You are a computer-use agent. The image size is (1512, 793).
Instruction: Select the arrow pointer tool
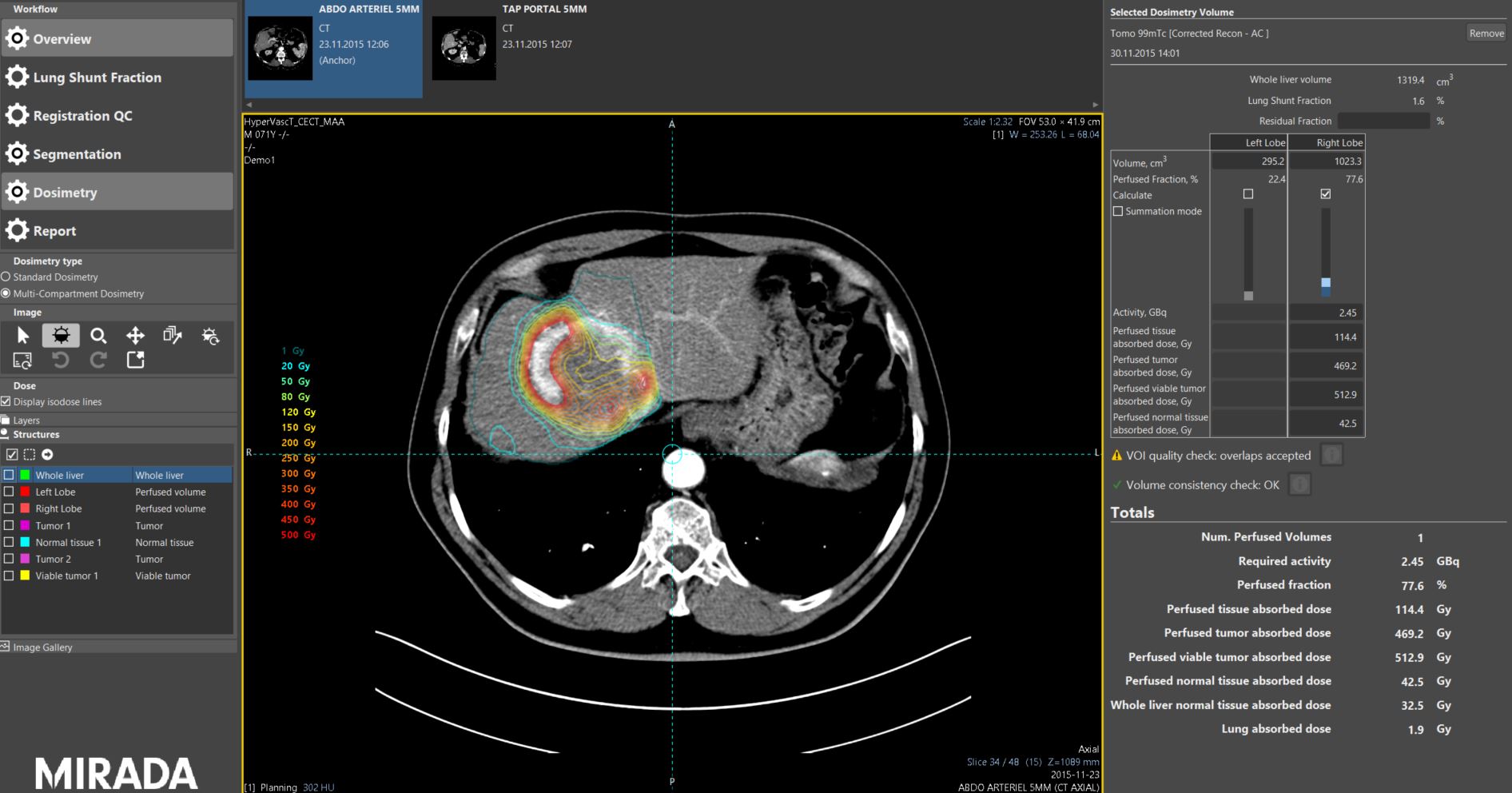[x=23, y=336]
